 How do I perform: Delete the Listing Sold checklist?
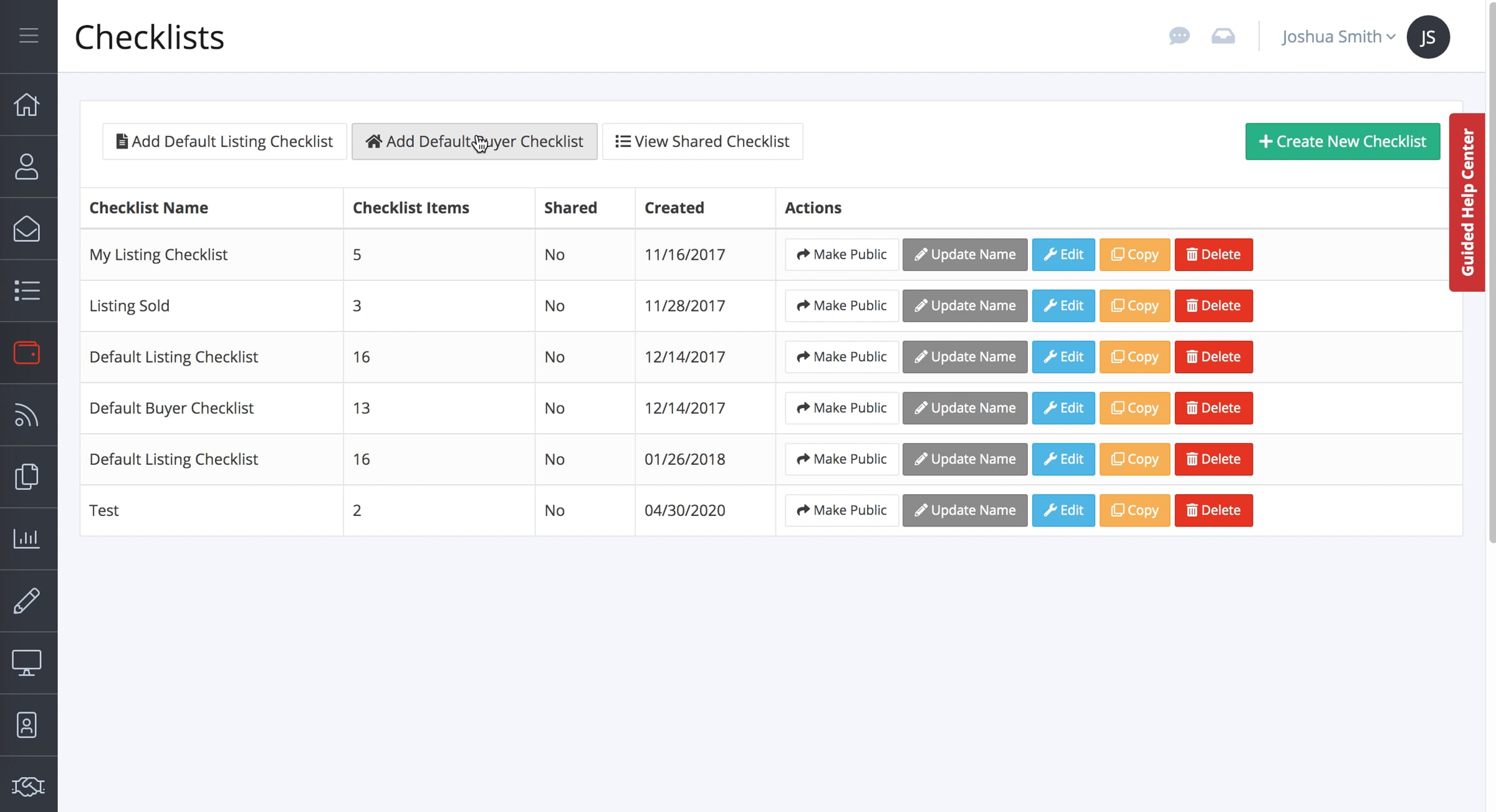[x=1214, y=305]
